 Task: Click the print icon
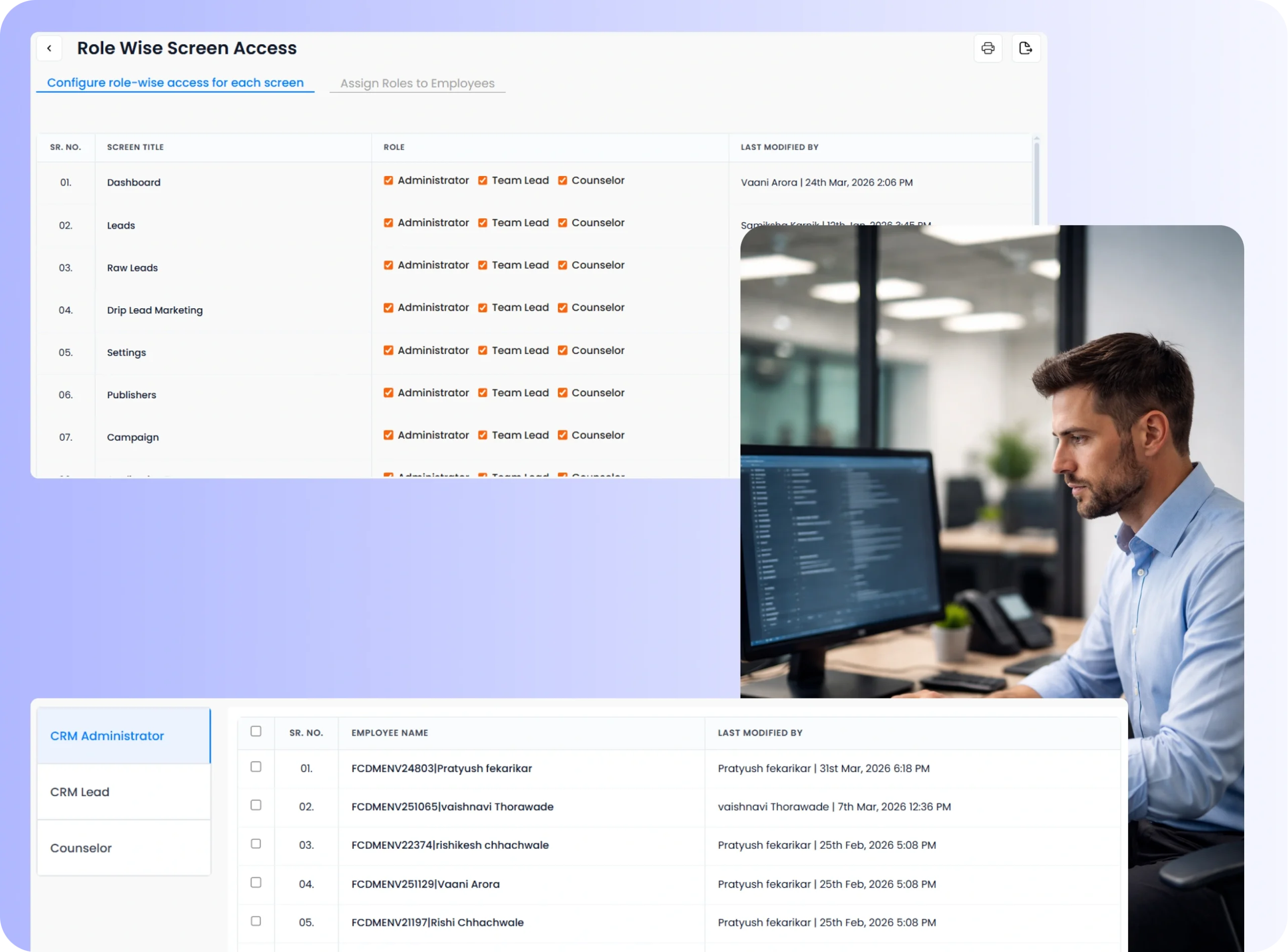coord(988,48)
